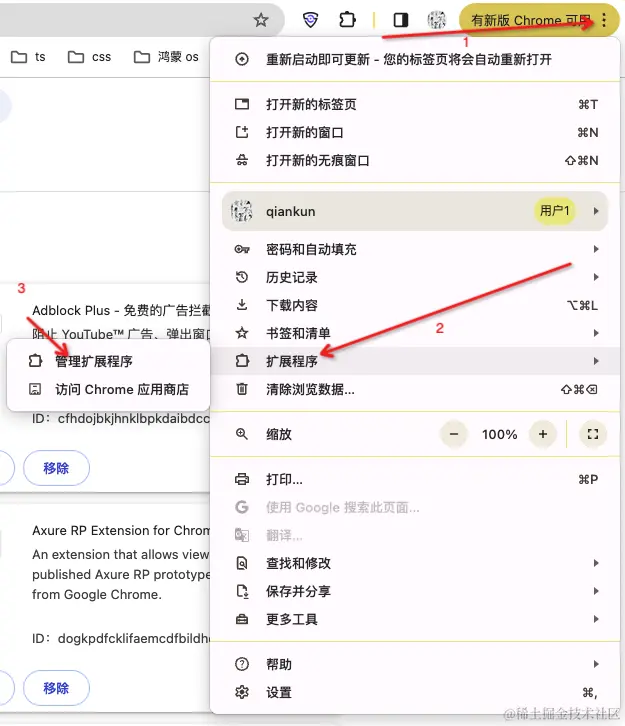Expand the 历史记录 submenu arrow
The height and width of the screenshot is (726, 625).
click(596, 277)
